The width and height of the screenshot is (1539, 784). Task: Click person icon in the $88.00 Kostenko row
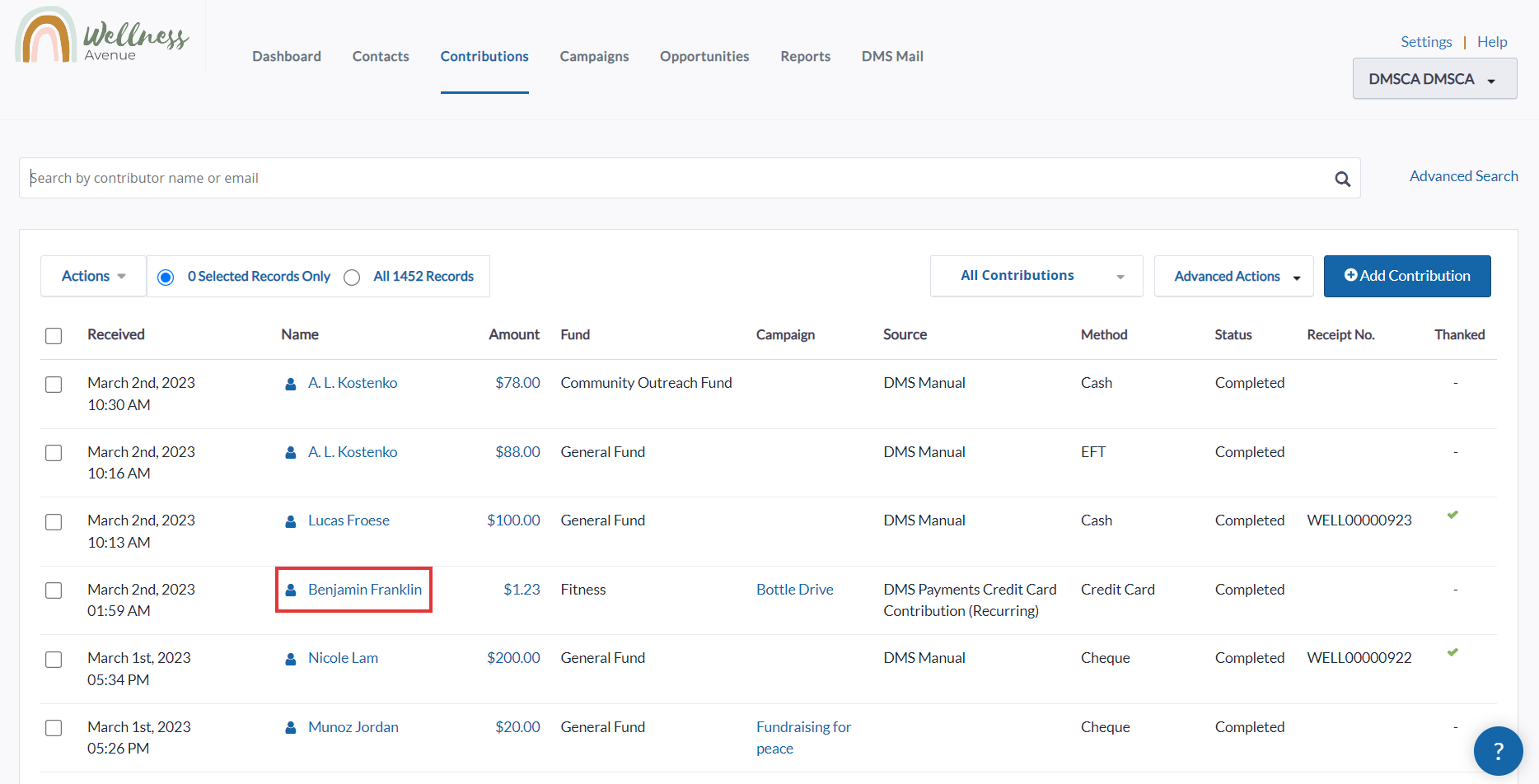(x=291, y=452)
